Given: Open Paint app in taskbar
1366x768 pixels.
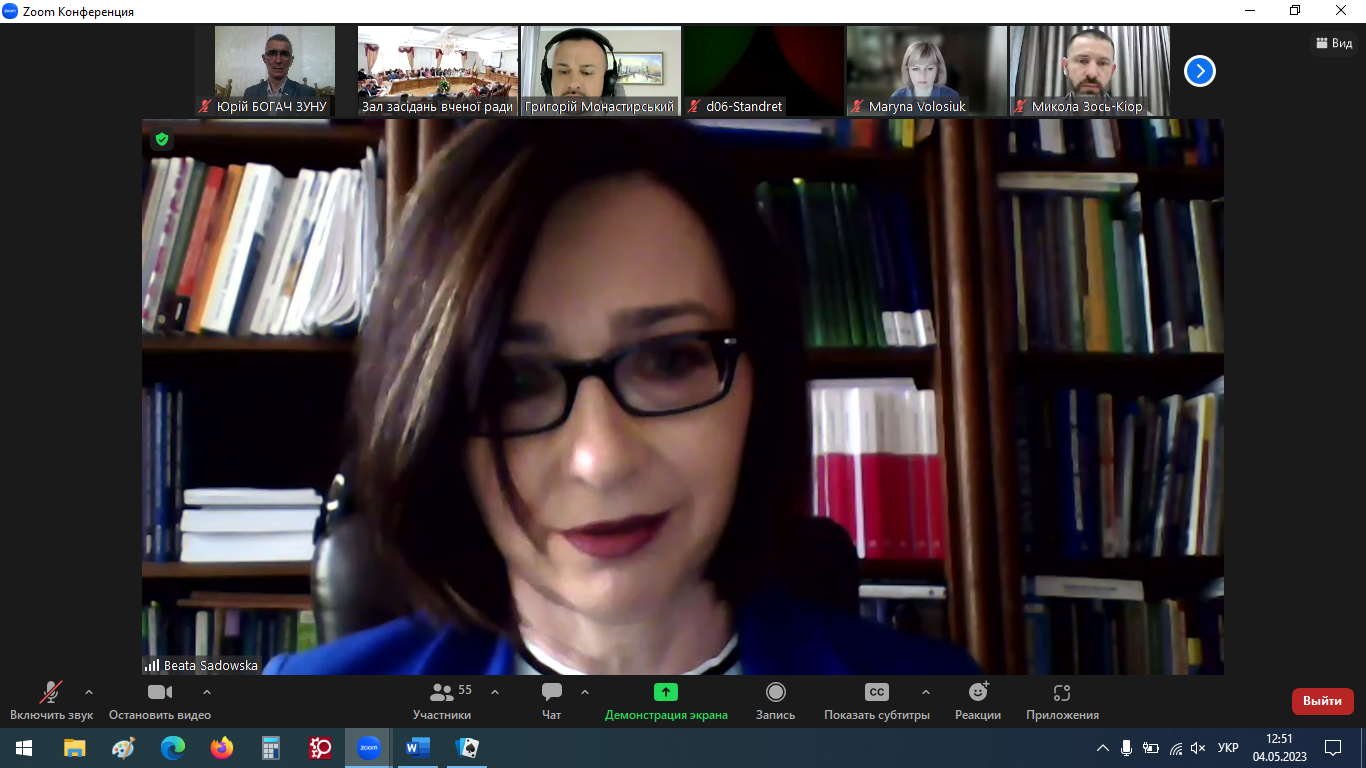Looking at the screenshot, I should pyautogui.click(x=123, y=747).
